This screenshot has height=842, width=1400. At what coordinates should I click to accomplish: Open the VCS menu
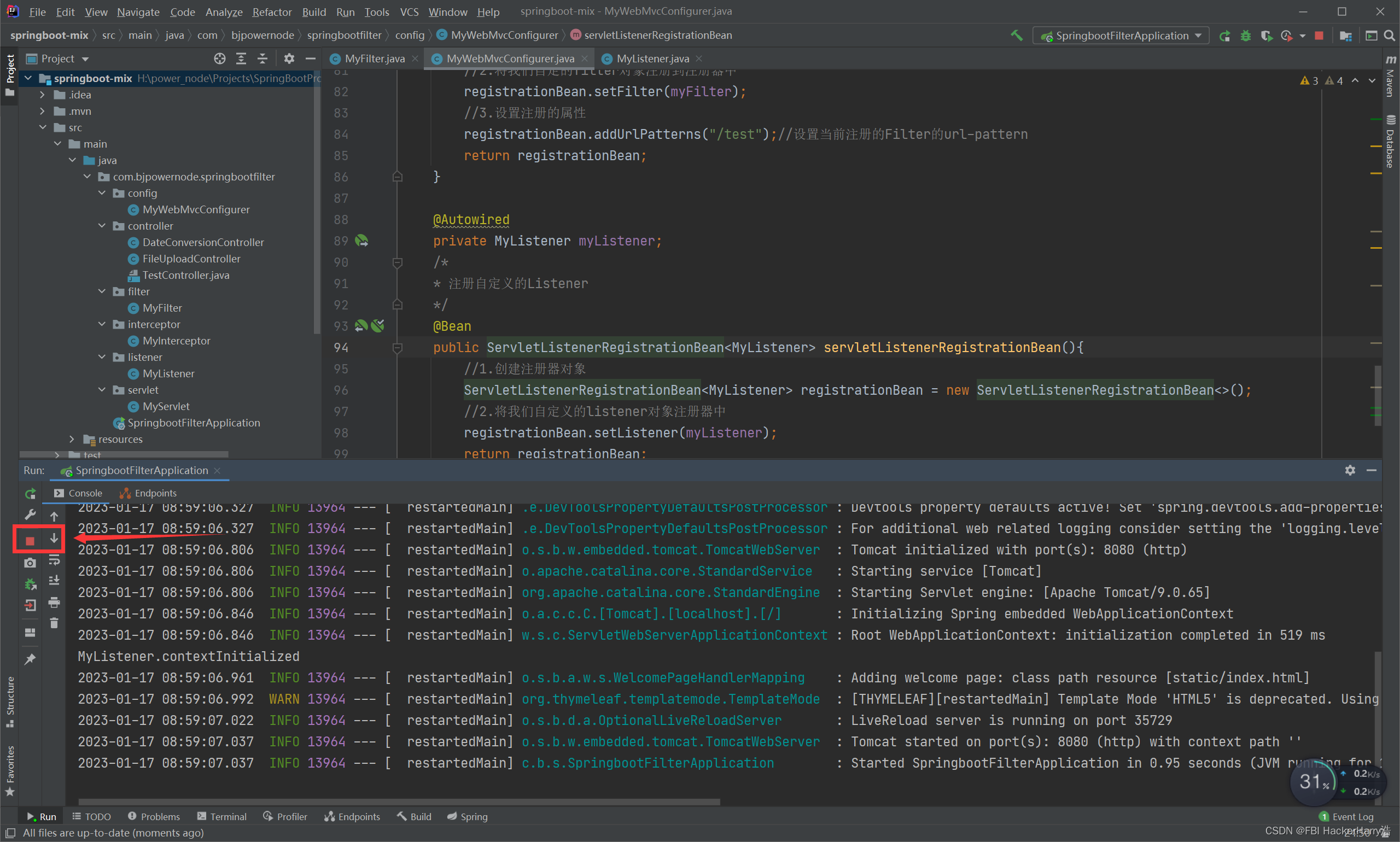click(x=409, y=11)
